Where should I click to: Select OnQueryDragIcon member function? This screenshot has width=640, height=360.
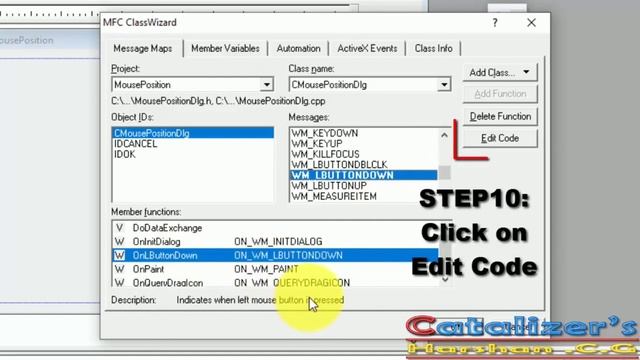(x=275, y=282)
